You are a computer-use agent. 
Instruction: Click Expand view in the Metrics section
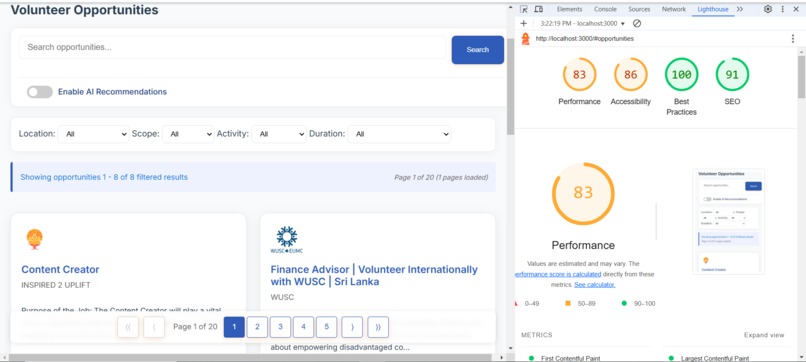pos(764,335)
